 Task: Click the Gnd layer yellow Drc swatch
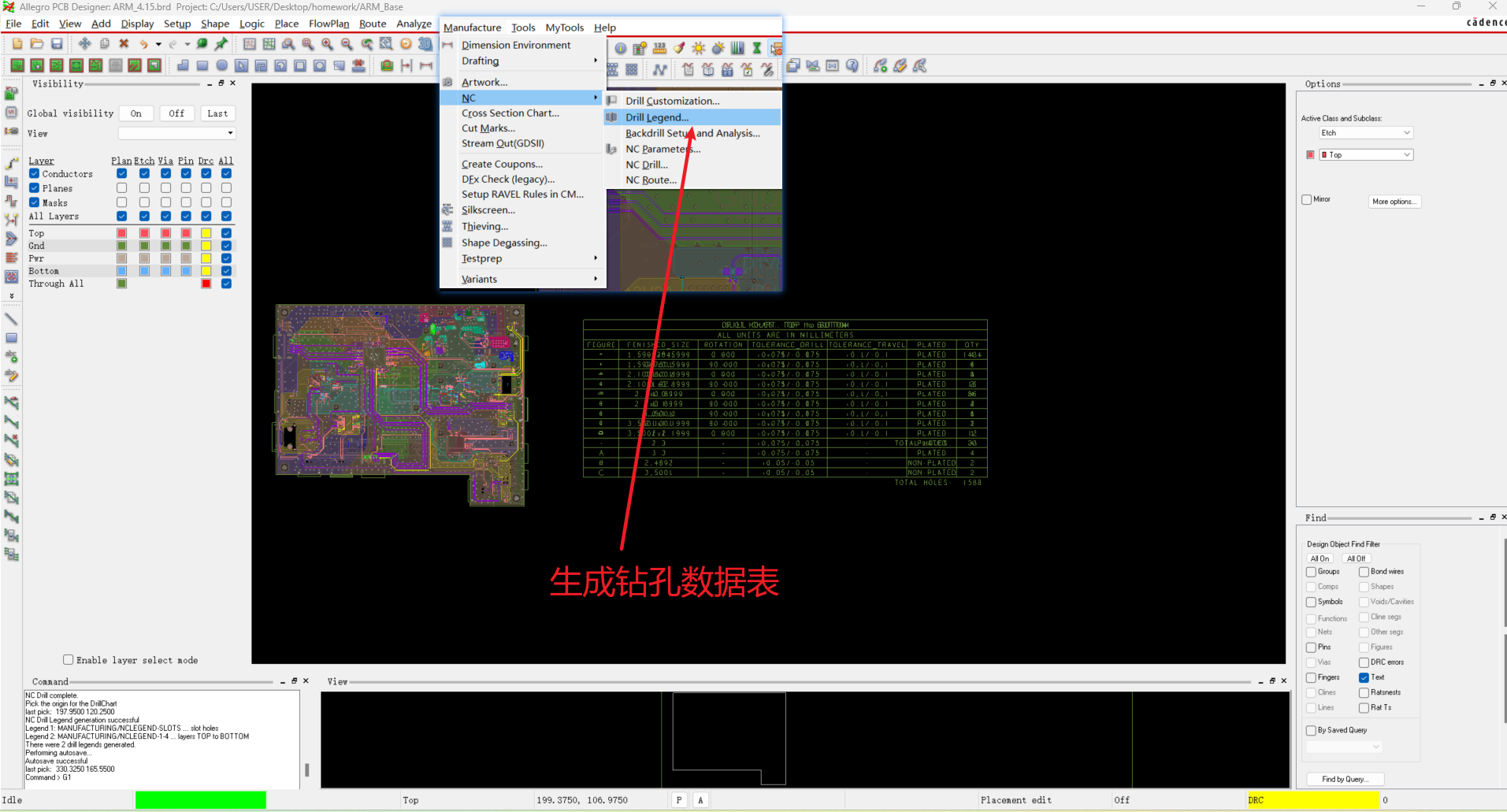pos(206,246)
